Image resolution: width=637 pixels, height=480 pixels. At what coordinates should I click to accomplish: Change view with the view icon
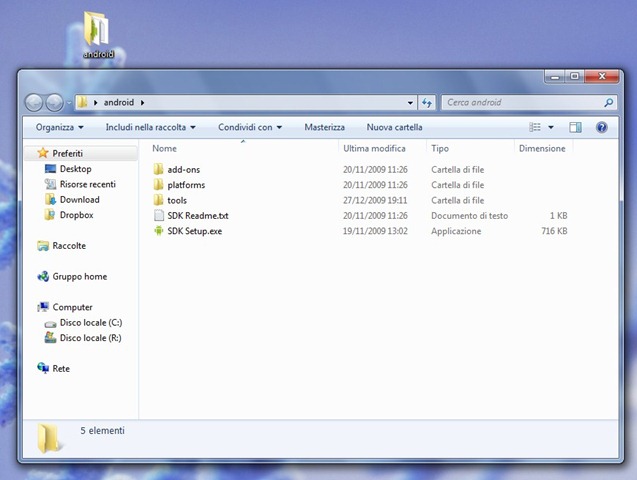coord(535,128)
